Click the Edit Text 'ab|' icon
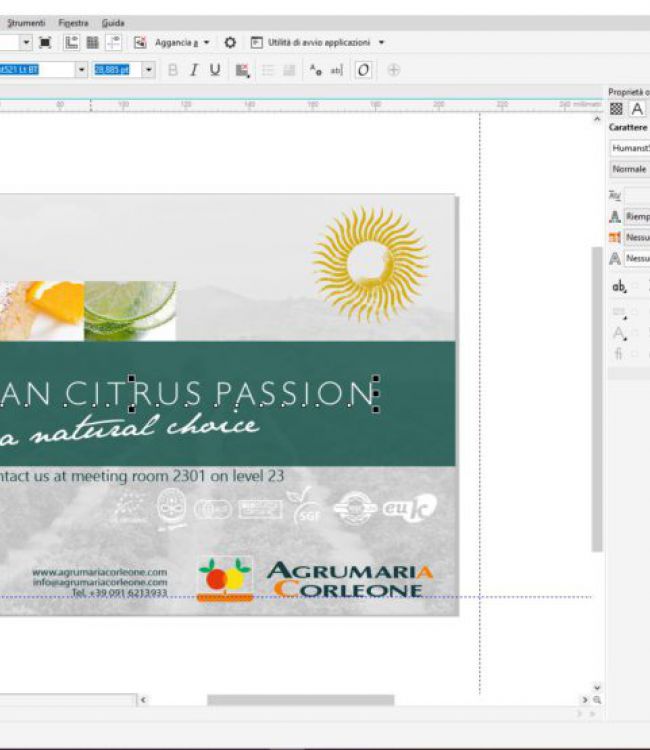This screenshot has width=650, height=750. point(336,70)
